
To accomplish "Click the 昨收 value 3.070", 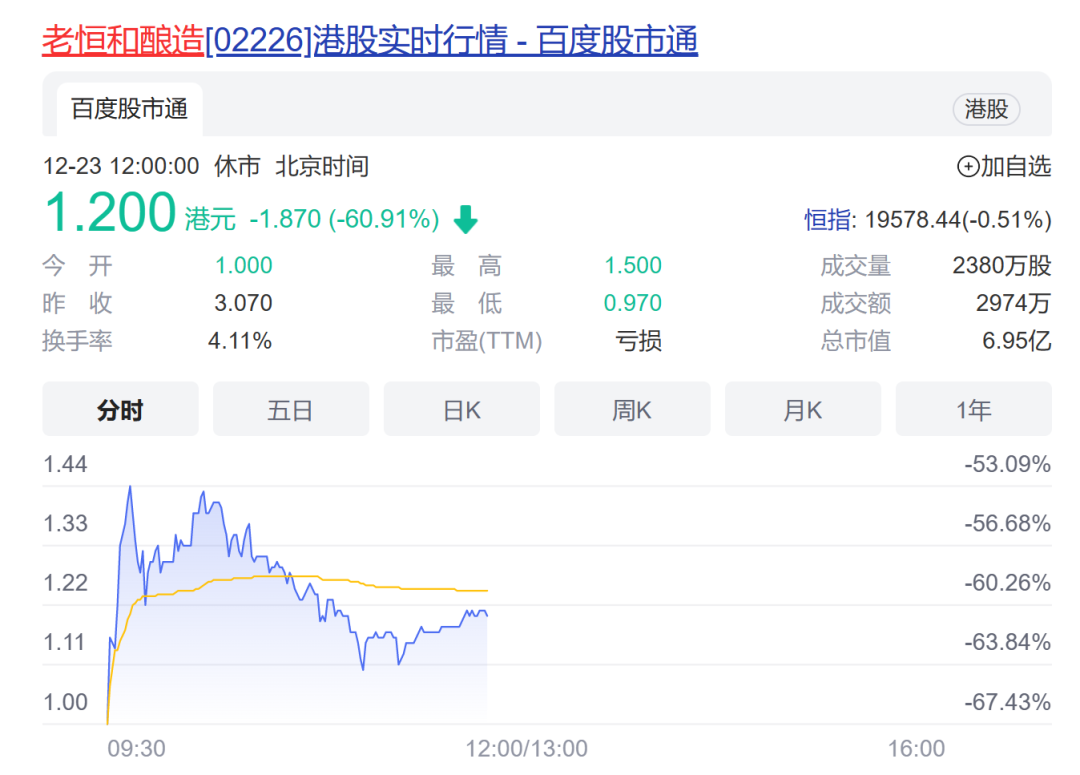I will click(x=243, y=303).
